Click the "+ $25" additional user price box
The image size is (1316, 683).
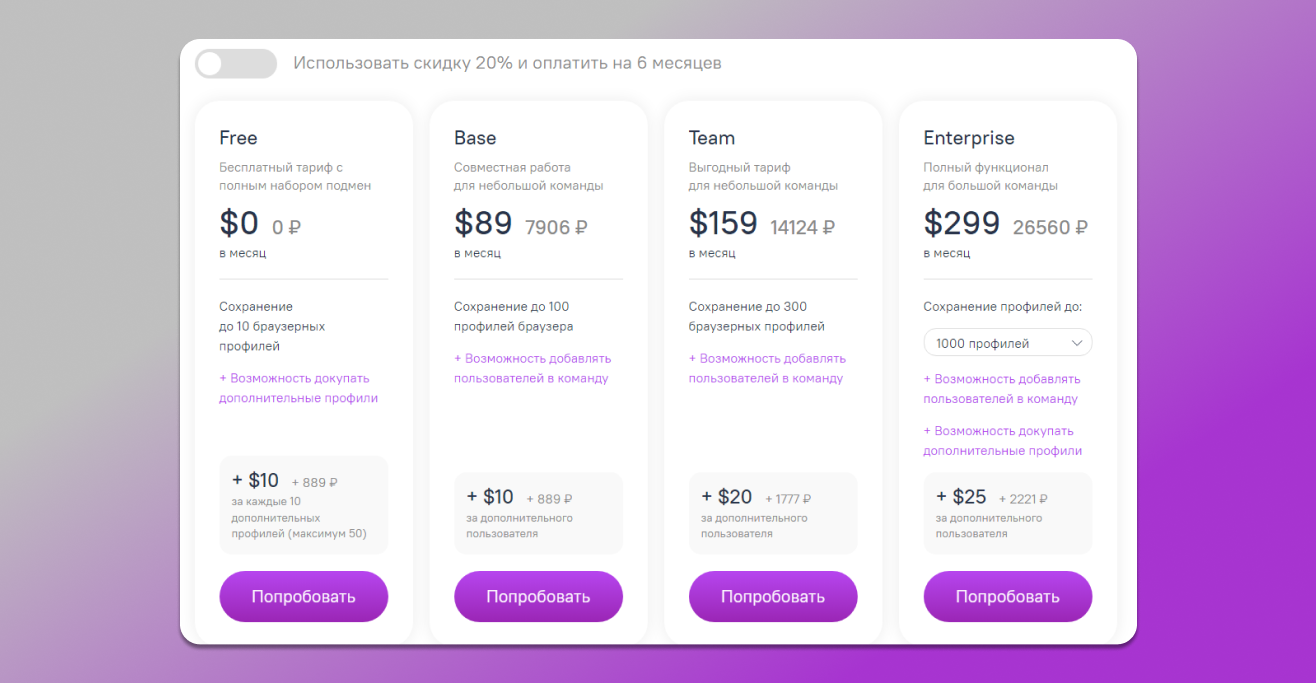pos(1007,512)
